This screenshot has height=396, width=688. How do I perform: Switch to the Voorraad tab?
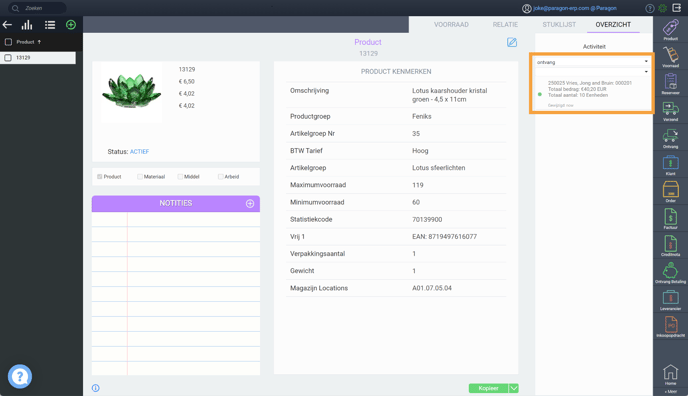click(451, 25)
